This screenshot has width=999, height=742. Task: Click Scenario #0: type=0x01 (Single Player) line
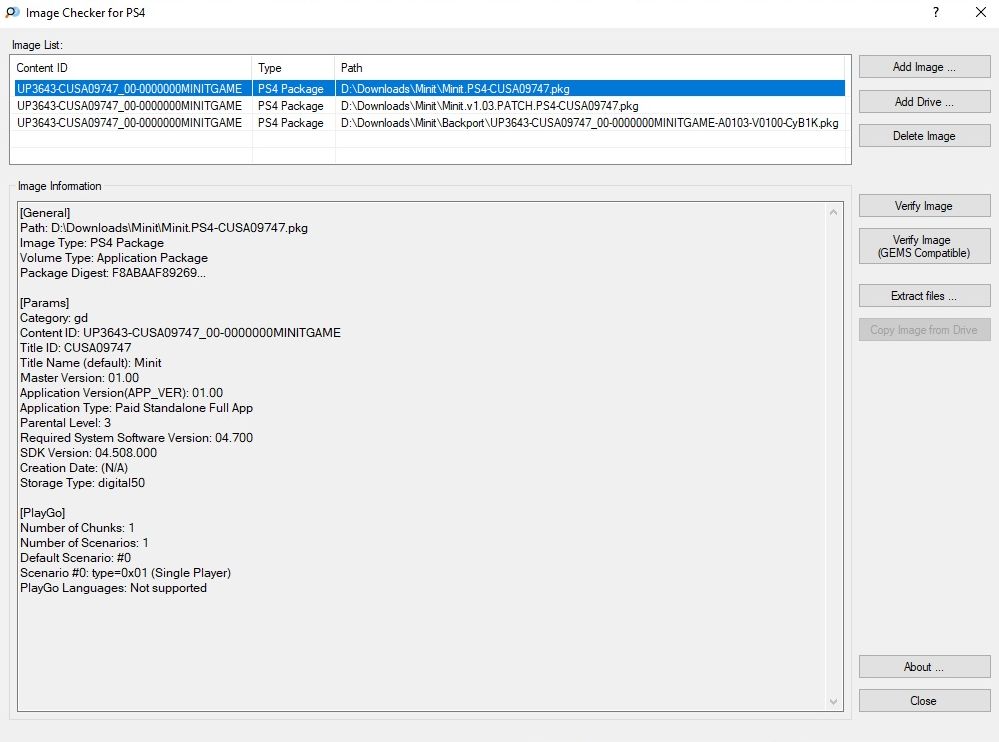tap(126, 573)
